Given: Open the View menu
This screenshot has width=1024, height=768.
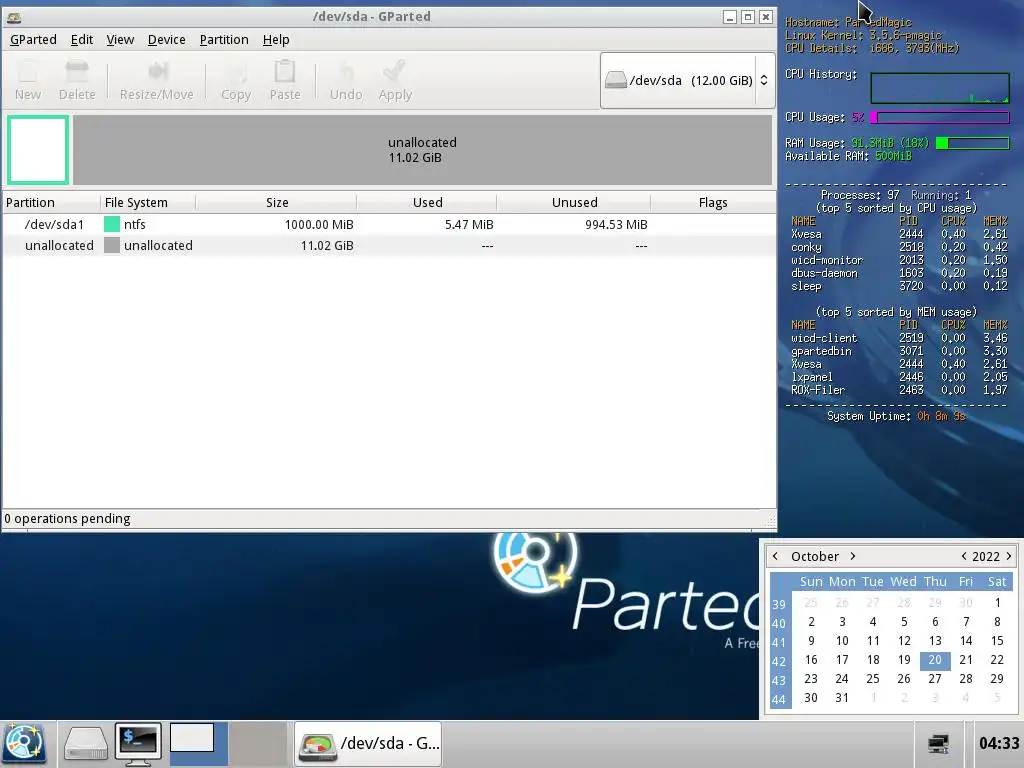Looking at the screenshot, I should click(x=120, y=40).
